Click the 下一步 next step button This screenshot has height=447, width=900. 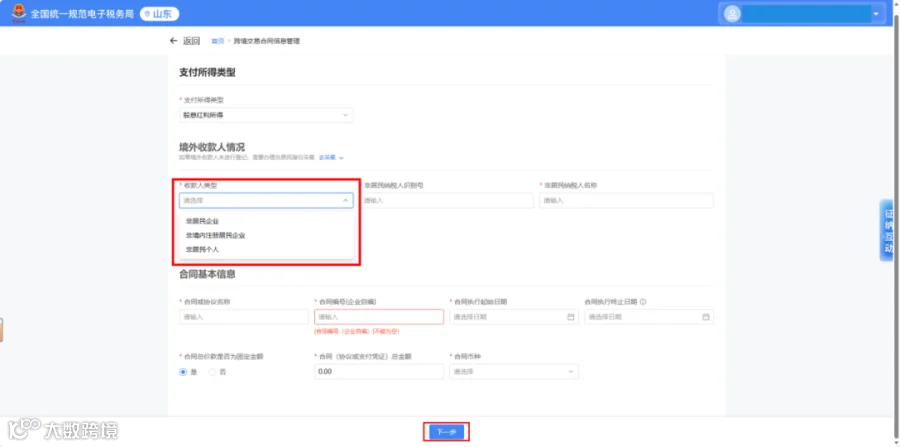point(447,432)
